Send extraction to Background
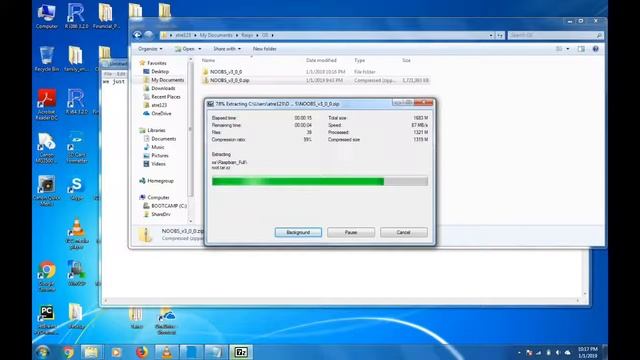Viewport: 640px width, 360px height. 298,232
